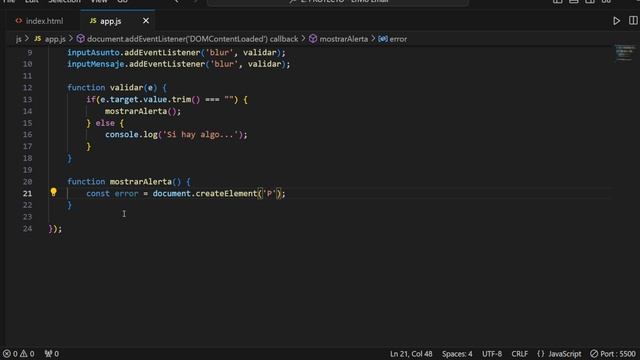The width and height of the screenshot is (640, 360).
Task: Click document.createElement on line 21
Action: click(204, 193)
